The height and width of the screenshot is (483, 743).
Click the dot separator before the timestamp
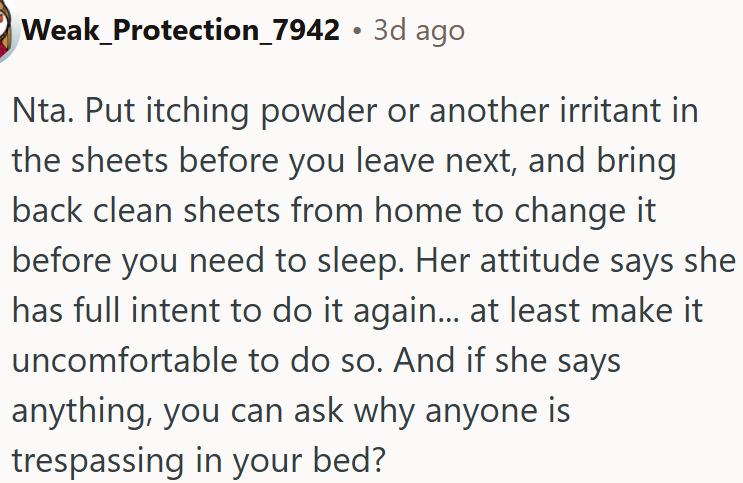click(x=357, y=31)
